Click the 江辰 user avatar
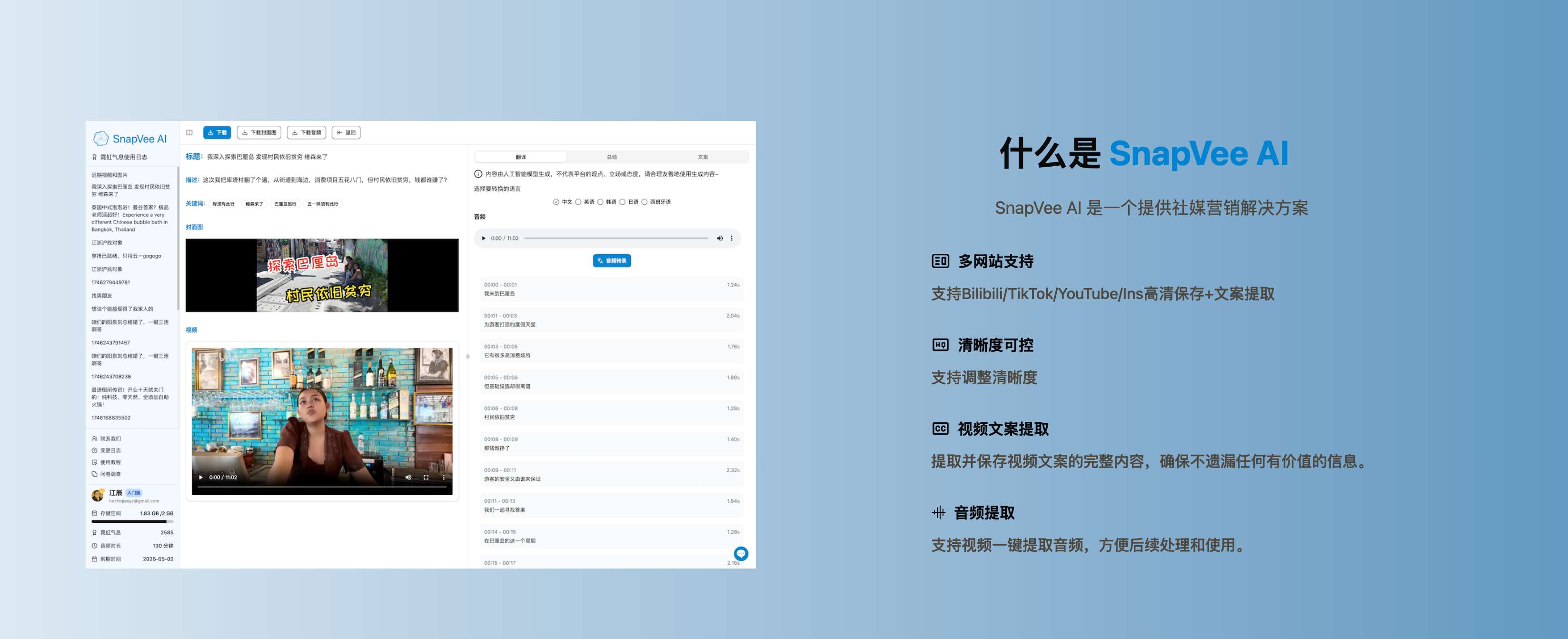 pos(98,495)
